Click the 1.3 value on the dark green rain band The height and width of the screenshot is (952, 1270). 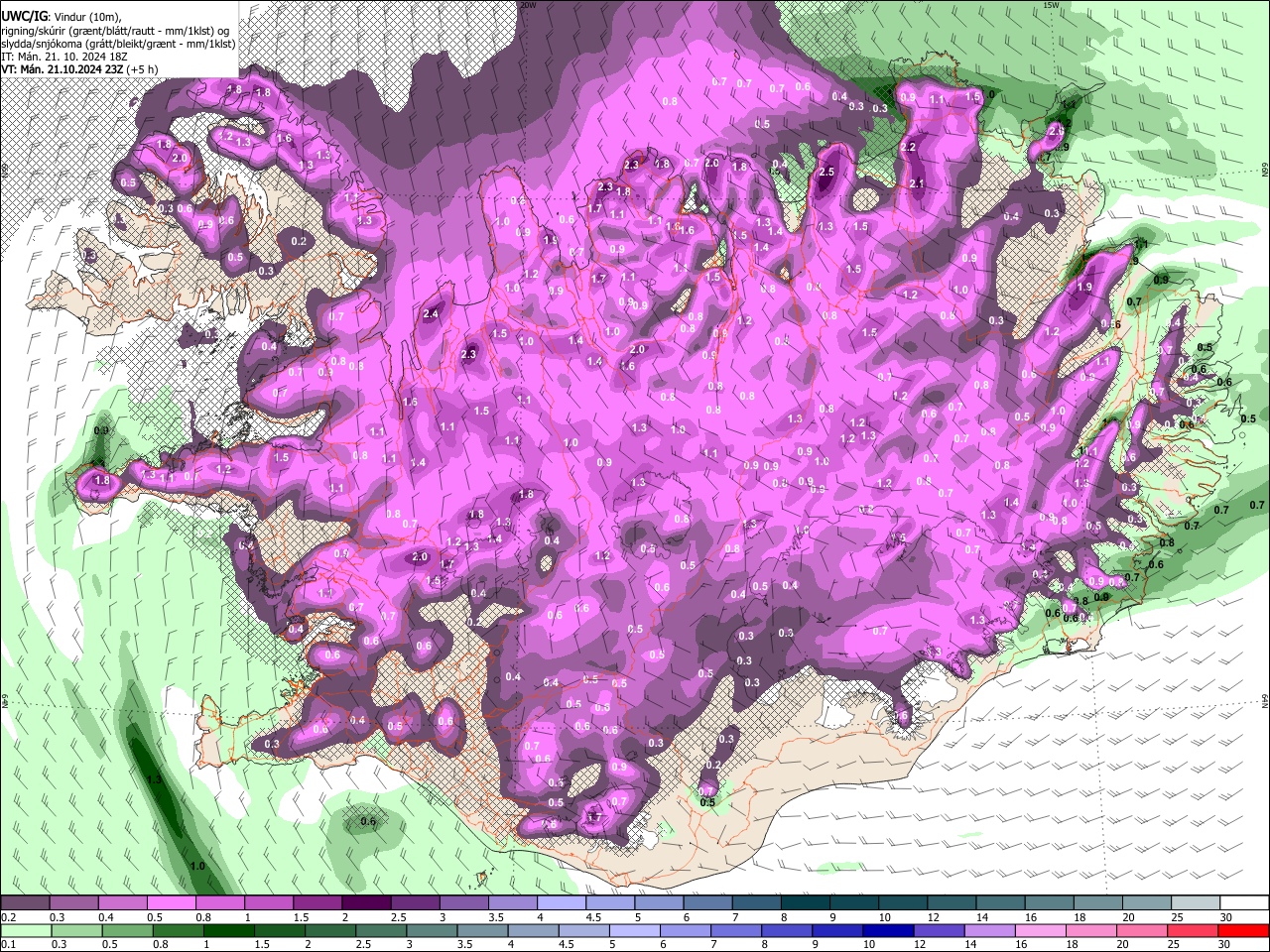click(x=155, y=780)
